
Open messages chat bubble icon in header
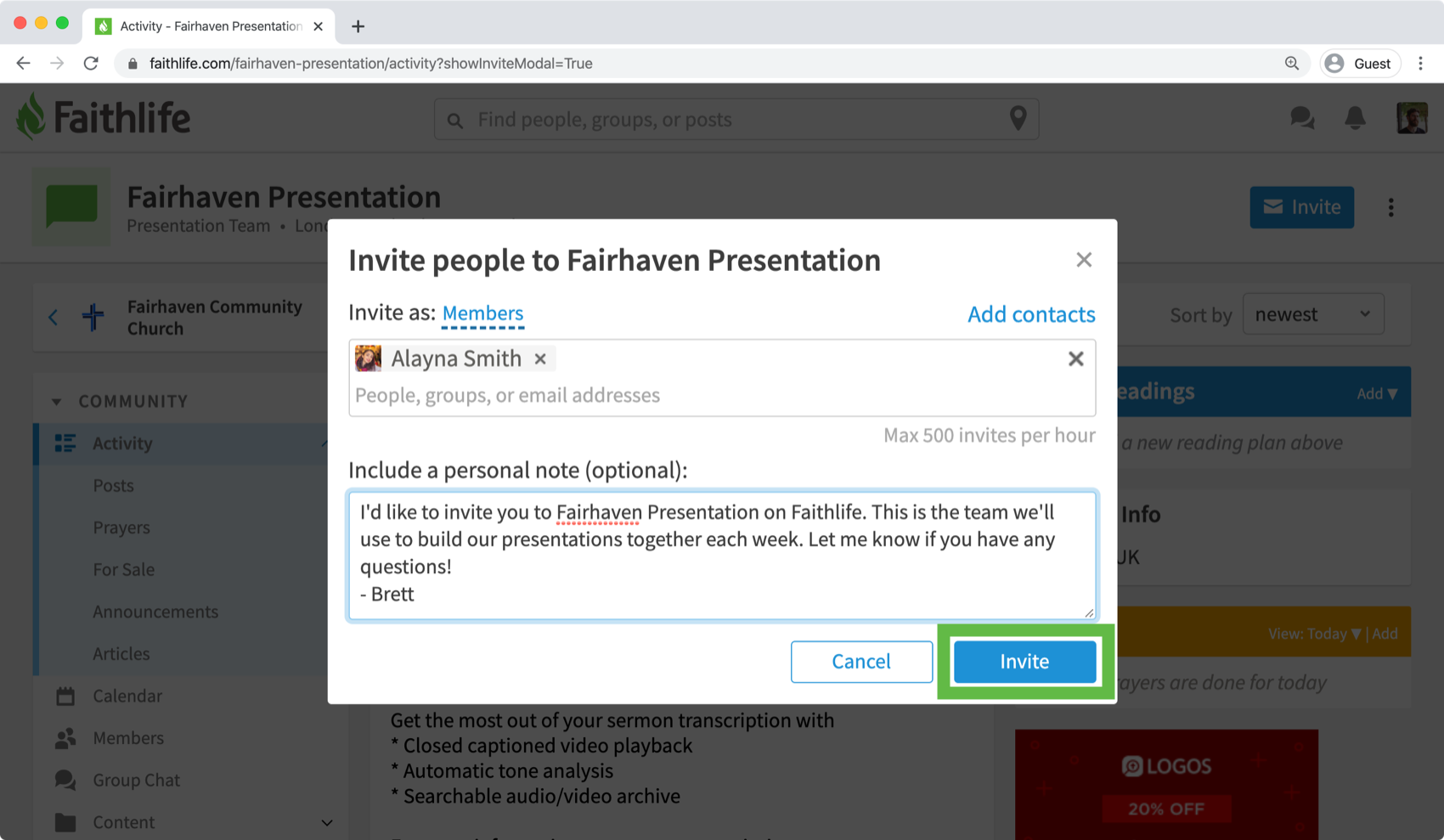click(1302, 118)
